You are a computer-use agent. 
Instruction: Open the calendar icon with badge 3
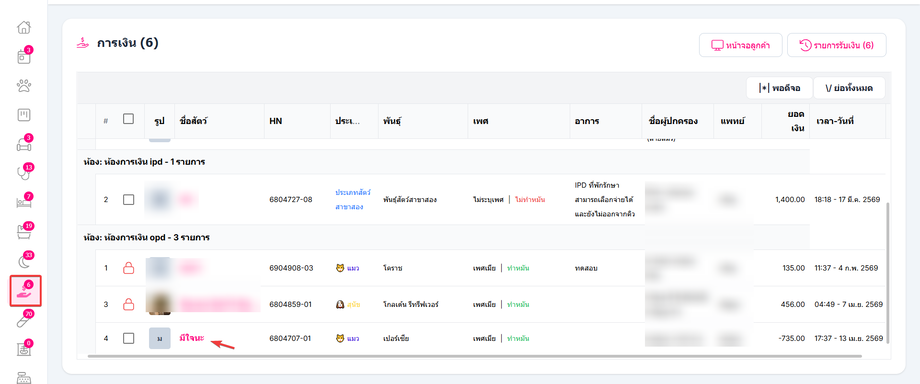(x=23, y=56)
